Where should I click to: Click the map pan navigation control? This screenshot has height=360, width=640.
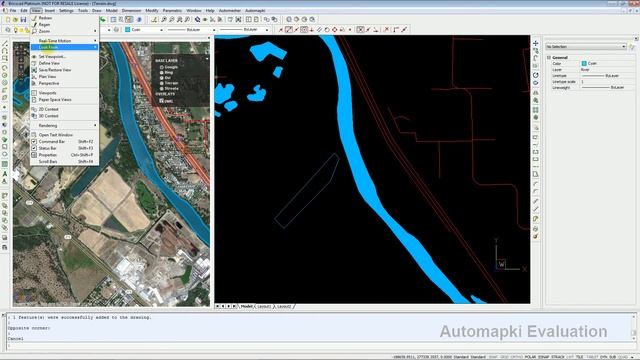click(x=21, y=53)
